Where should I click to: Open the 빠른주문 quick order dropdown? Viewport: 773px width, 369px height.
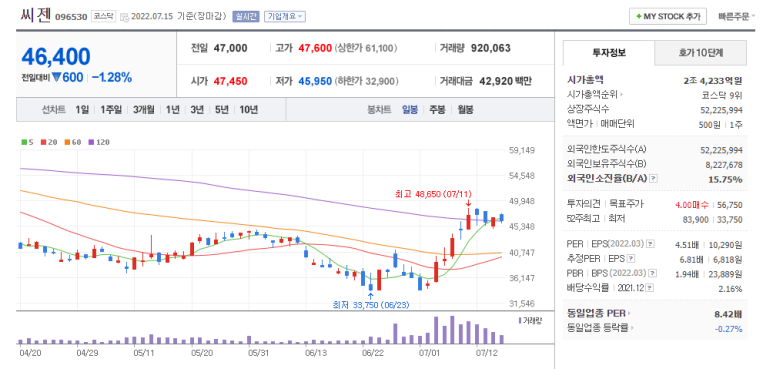click(x=737, y=16)
